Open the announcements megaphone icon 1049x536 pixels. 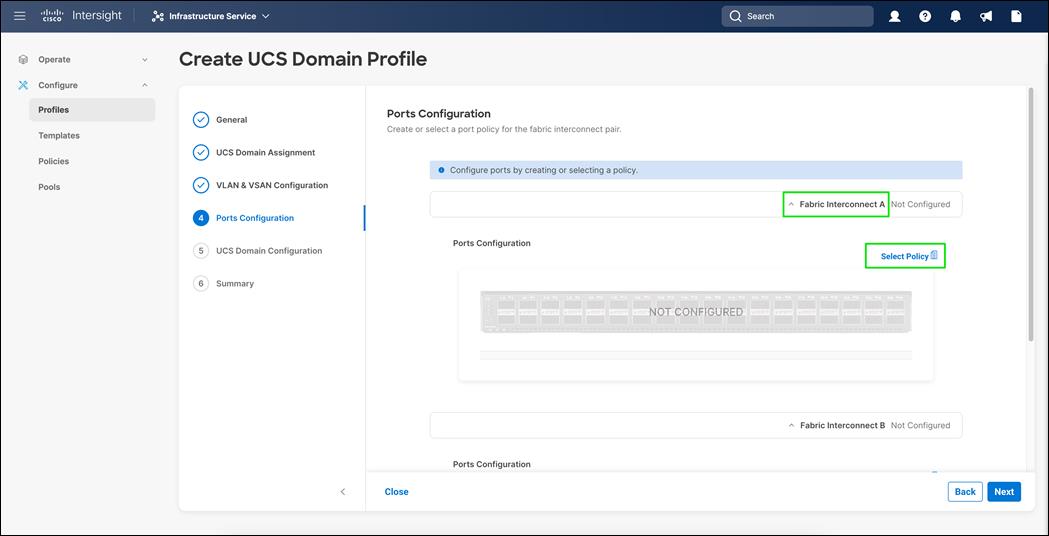pos(986,17)
